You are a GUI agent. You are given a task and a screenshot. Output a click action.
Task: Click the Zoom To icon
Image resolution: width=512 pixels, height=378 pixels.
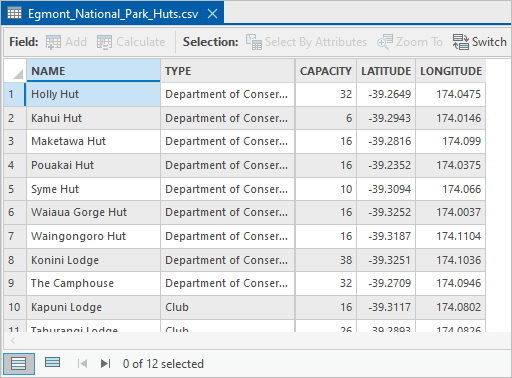coord(385,42)
